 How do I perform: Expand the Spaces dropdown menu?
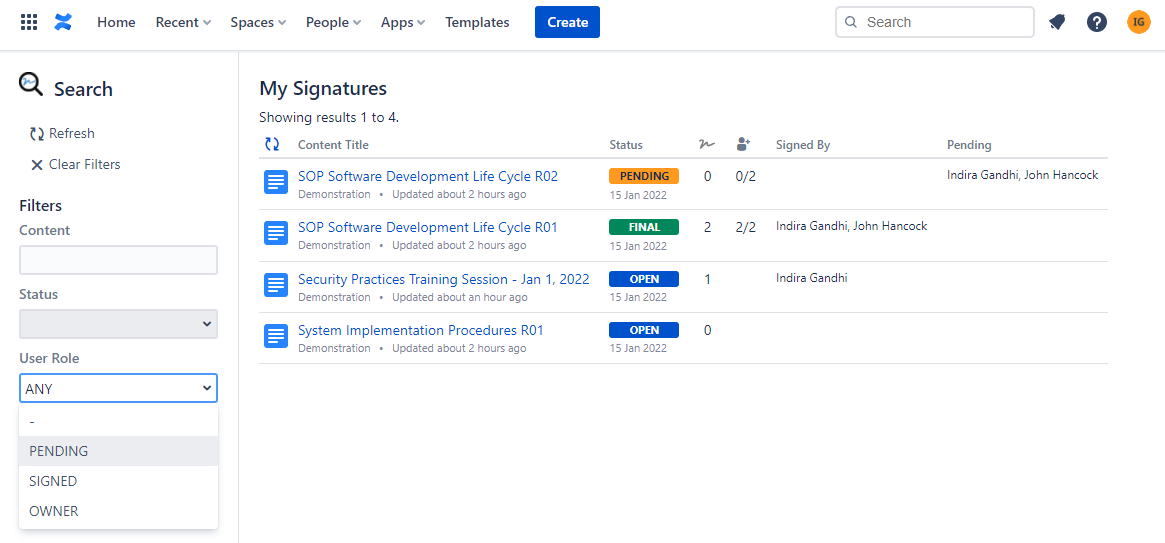(258, 22)
